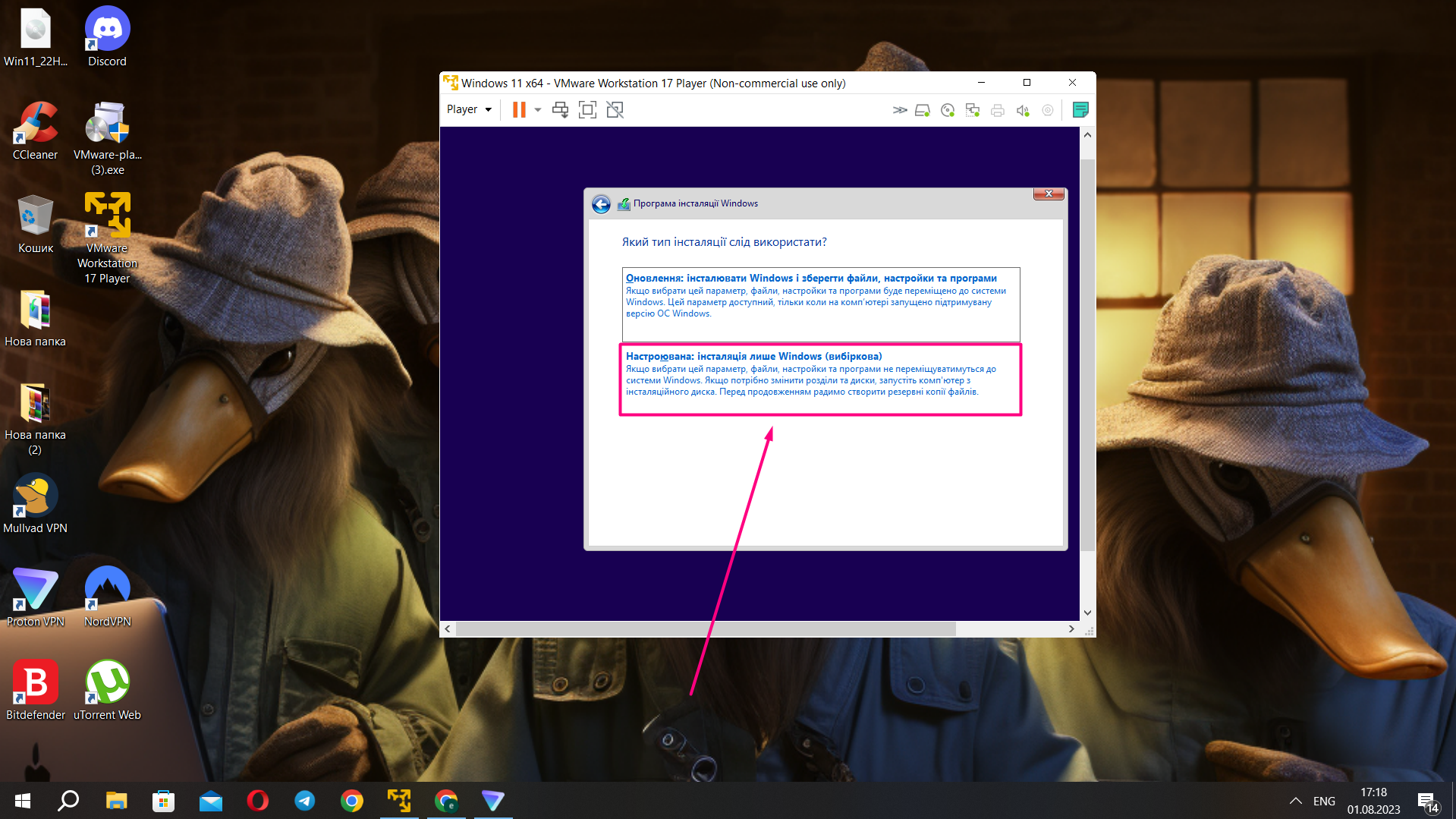Open the notification center

click(x=1427, y=801)
